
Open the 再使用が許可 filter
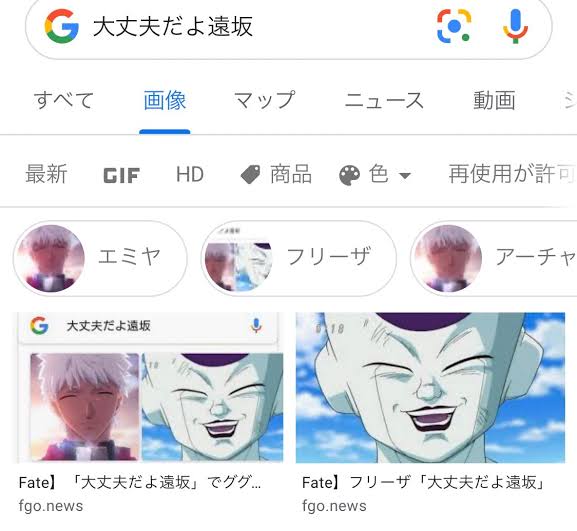(x=512, y=174)
